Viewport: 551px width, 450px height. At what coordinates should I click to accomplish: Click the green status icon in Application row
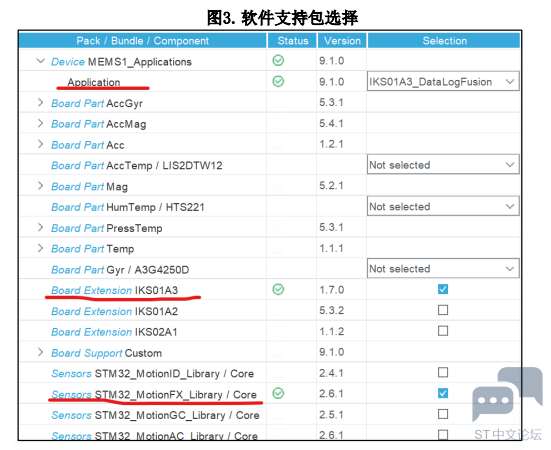tap(278, 81)
